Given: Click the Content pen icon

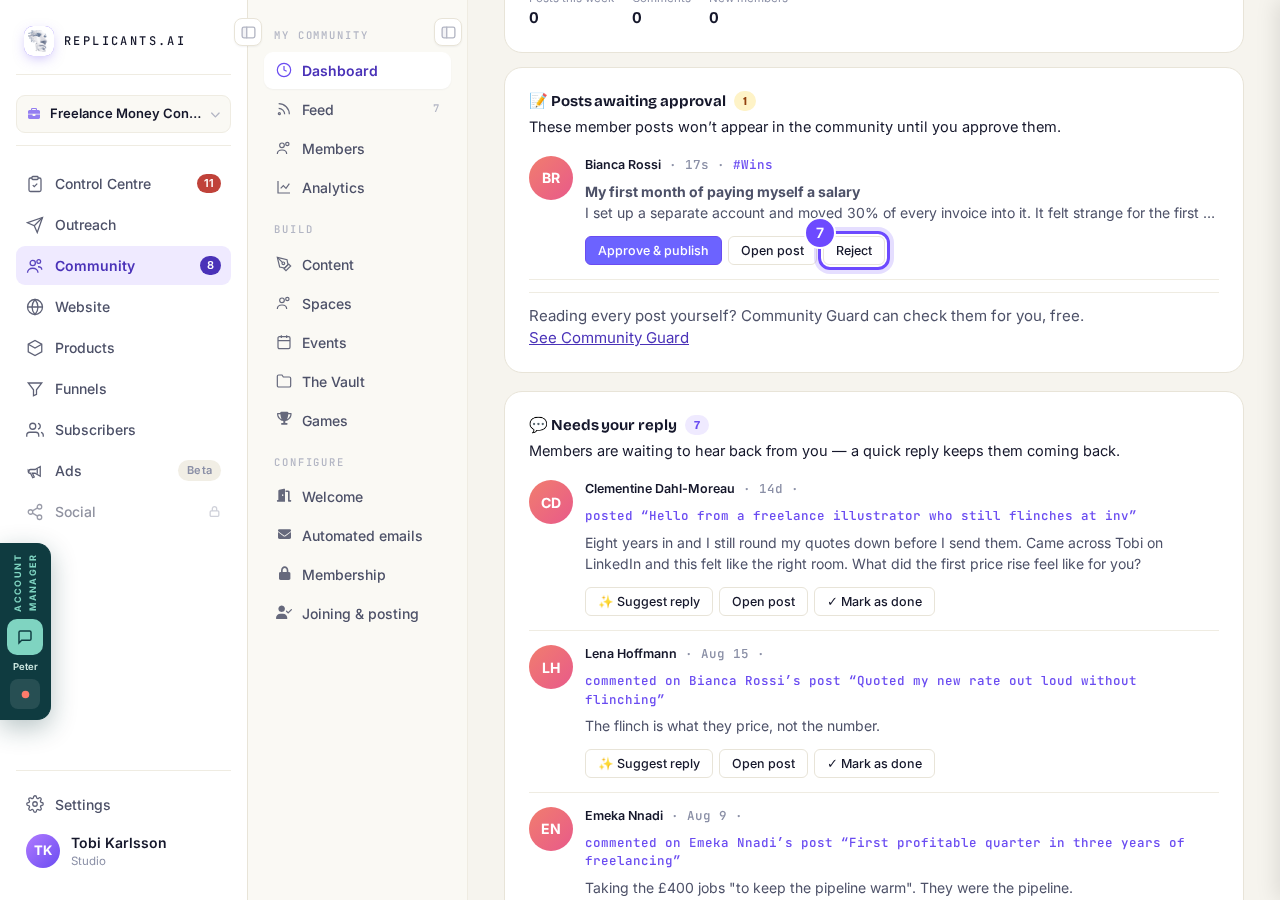Looking at the screenshot, I should (x=284, y=265).
